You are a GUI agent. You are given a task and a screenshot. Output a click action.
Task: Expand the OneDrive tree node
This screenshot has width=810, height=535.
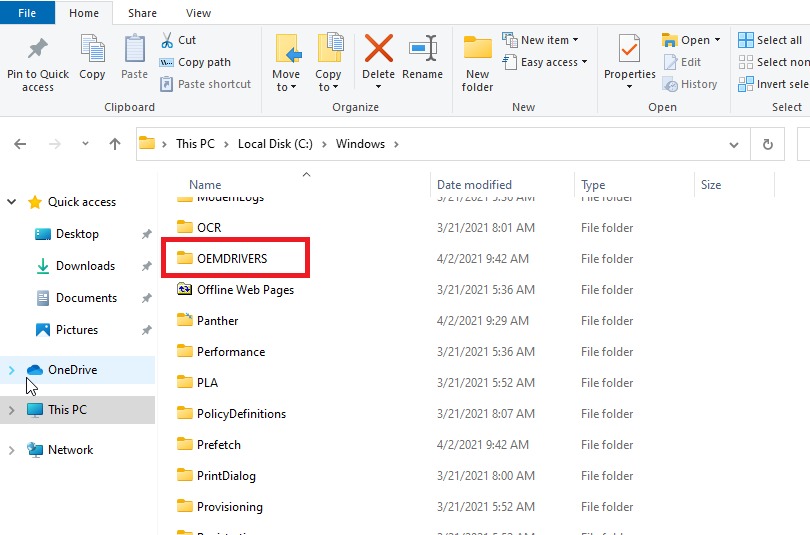click(12, 370)
